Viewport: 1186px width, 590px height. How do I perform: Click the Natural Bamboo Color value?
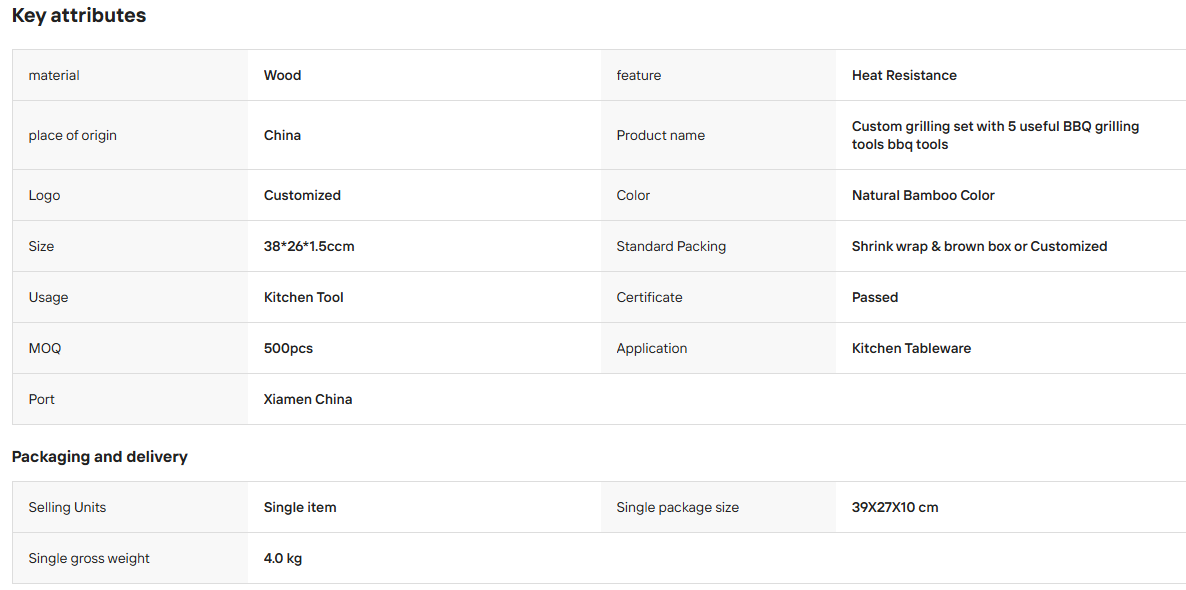pyautogui.click(x=923, y=195)
